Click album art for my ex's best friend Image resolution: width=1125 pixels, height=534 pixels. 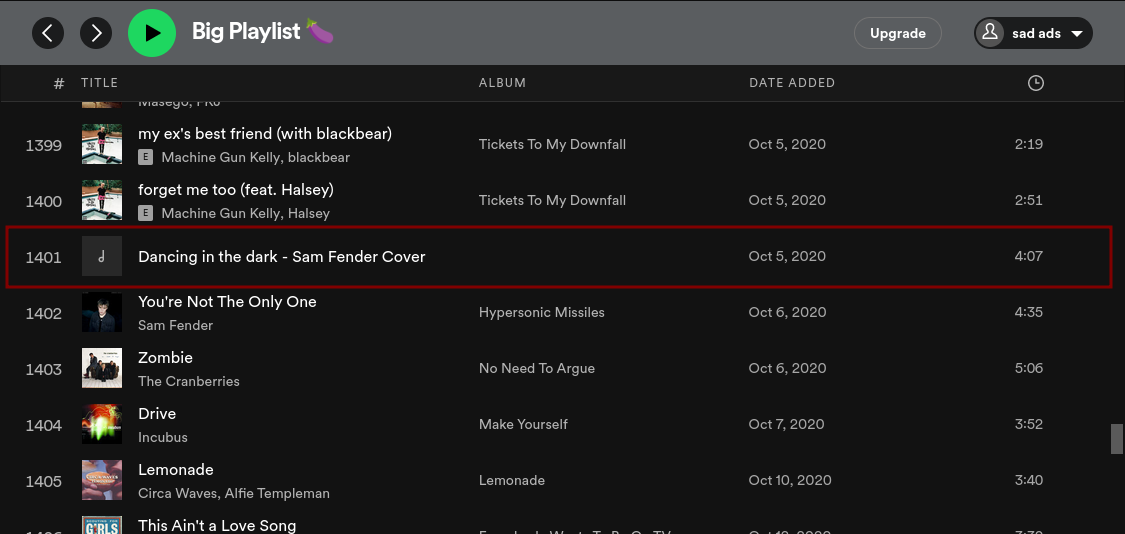pyautogui.click(x=102, y=144)
